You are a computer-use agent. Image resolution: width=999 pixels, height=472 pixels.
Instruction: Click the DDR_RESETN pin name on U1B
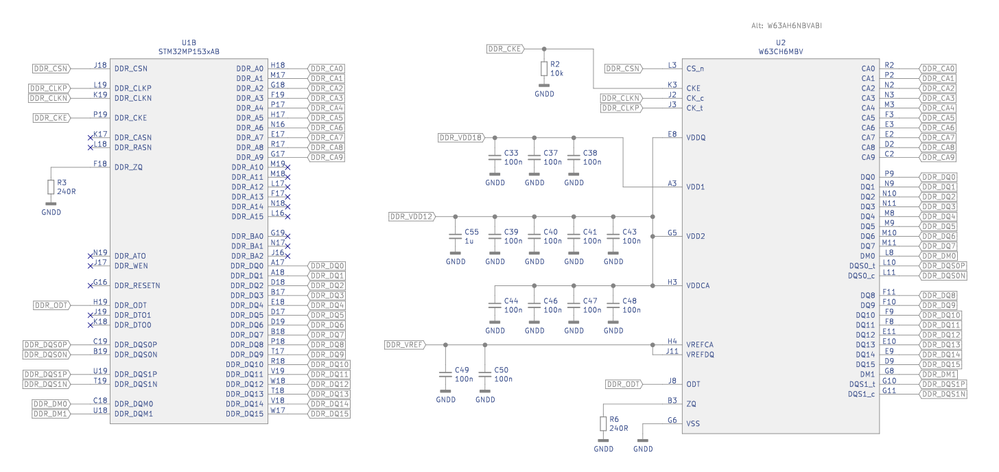(137, 286)
